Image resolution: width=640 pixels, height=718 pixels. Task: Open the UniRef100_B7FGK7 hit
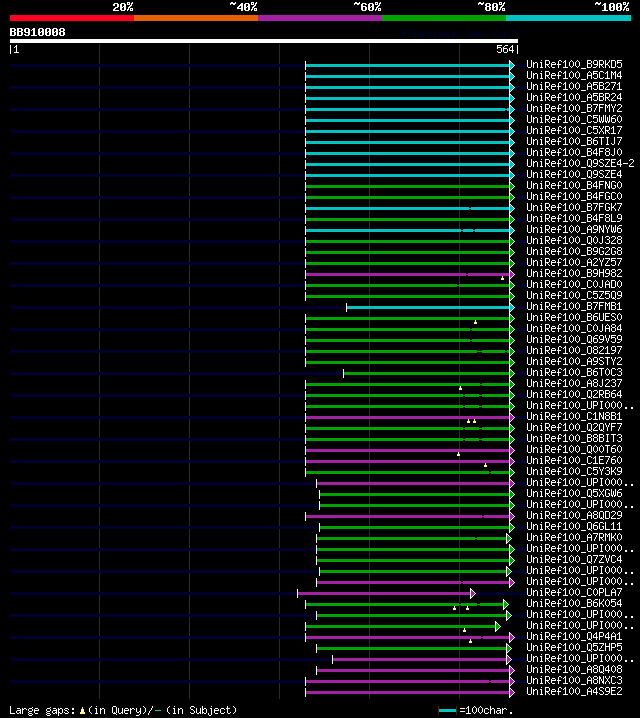coord(574,207)
